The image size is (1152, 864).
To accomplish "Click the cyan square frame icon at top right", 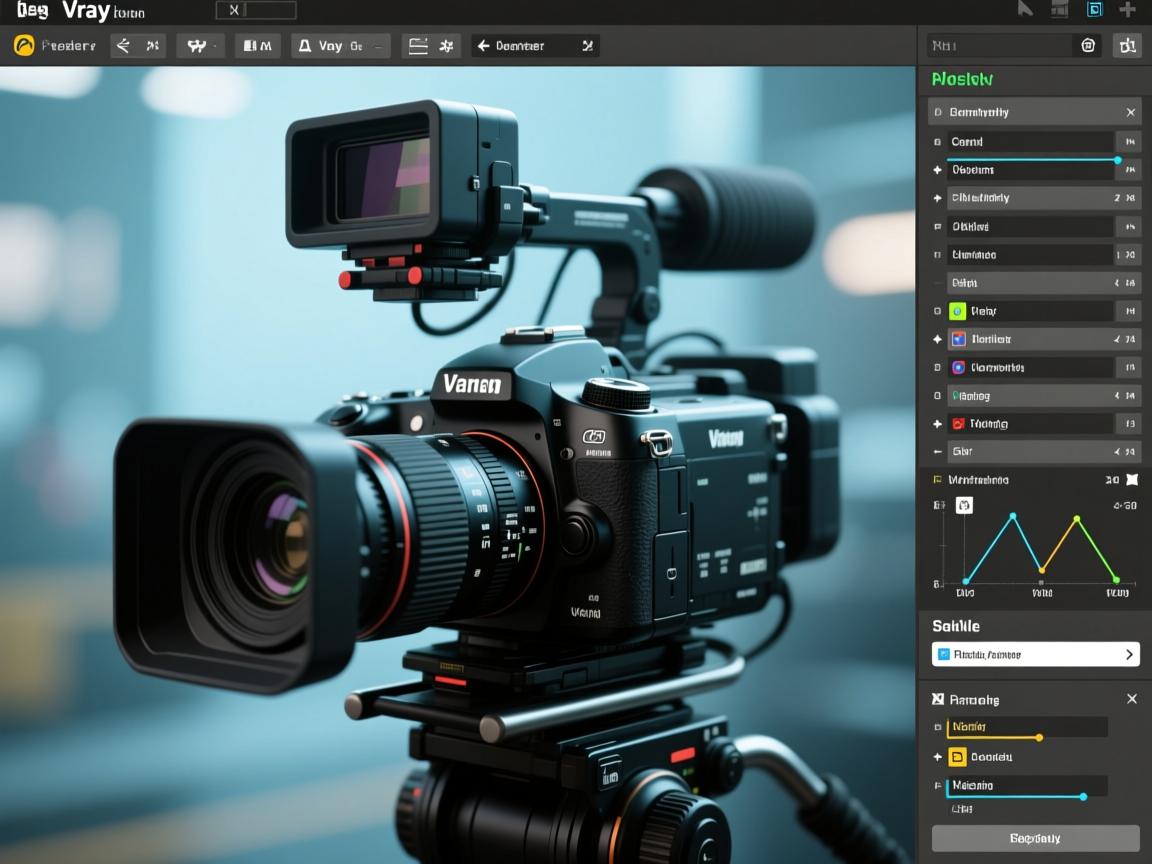I will click(x=1094, y=10).
